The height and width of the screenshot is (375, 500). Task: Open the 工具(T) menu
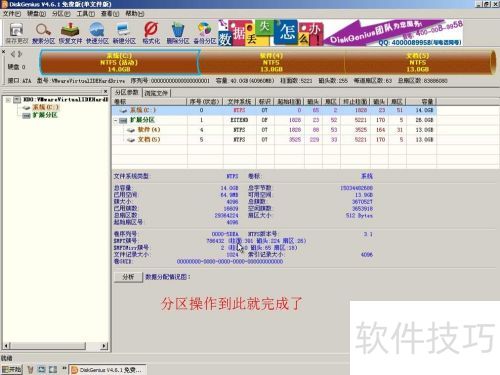86,14
